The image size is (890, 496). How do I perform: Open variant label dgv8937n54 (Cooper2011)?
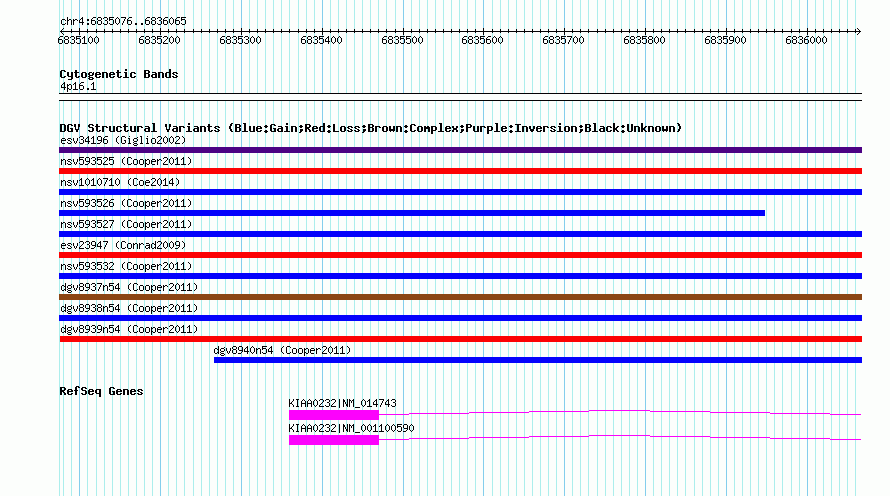(129, 288)
